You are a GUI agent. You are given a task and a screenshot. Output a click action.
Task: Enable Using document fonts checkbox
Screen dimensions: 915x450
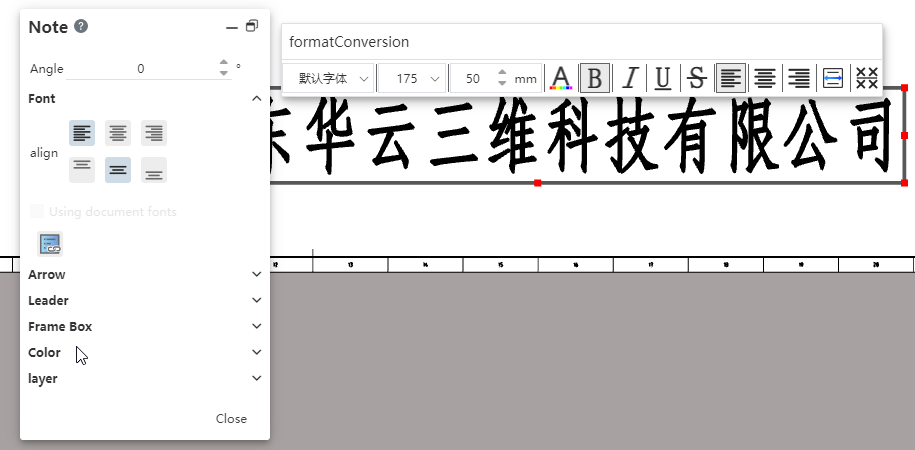(x=37, y=211)
